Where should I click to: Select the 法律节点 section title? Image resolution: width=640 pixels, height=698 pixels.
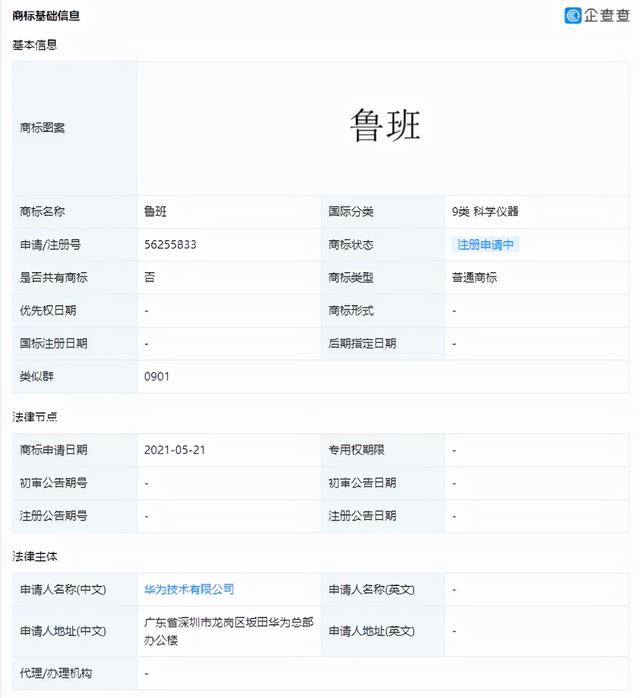[35, 417]
